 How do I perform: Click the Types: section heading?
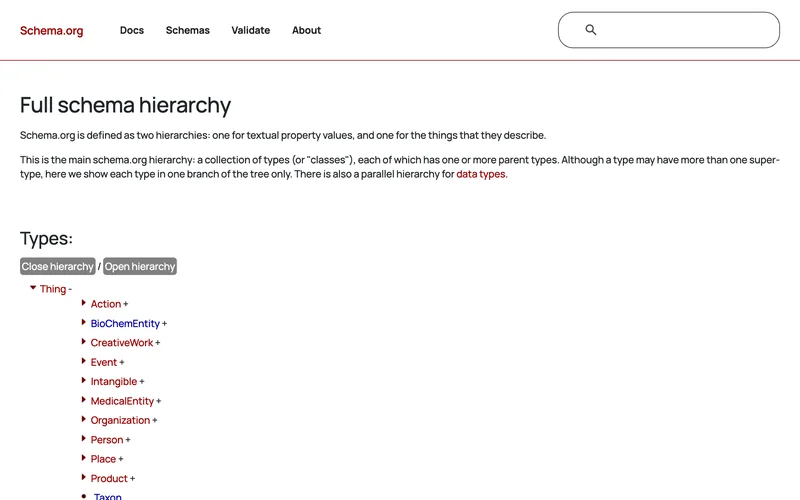click(x=46, y=239)
